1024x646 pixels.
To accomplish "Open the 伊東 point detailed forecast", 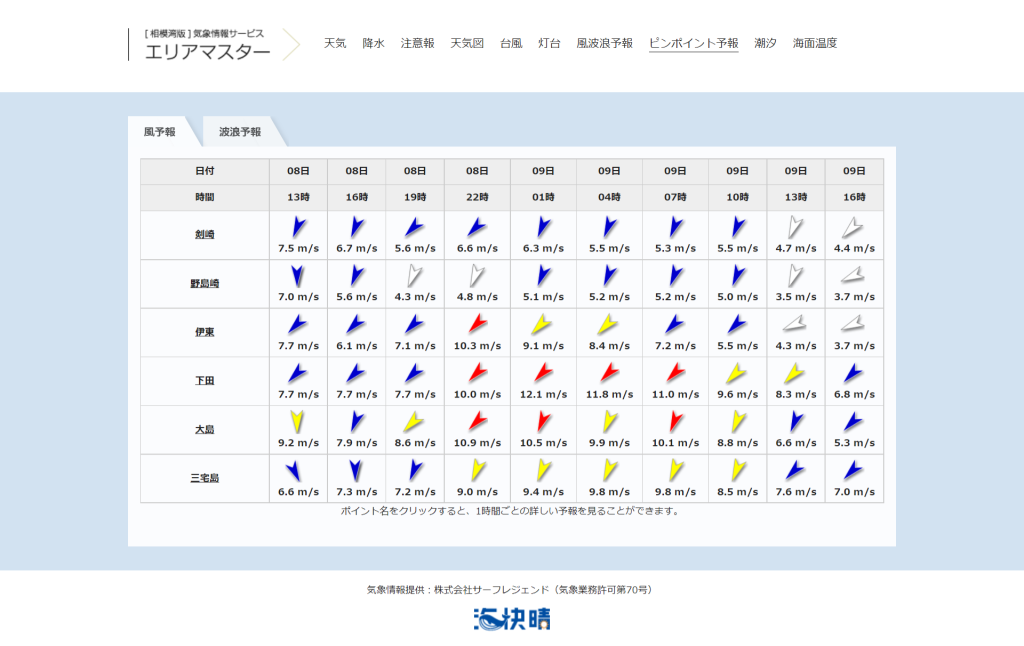I will tap(204, 332).
